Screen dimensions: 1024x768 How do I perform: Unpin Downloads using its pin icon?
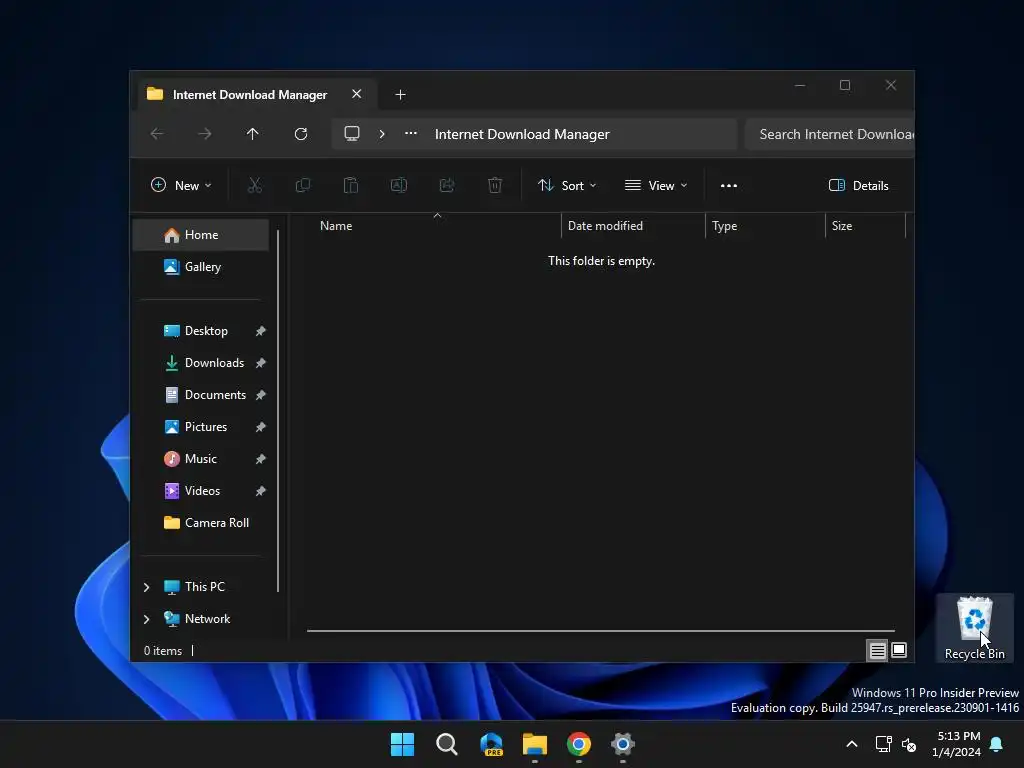261,363
